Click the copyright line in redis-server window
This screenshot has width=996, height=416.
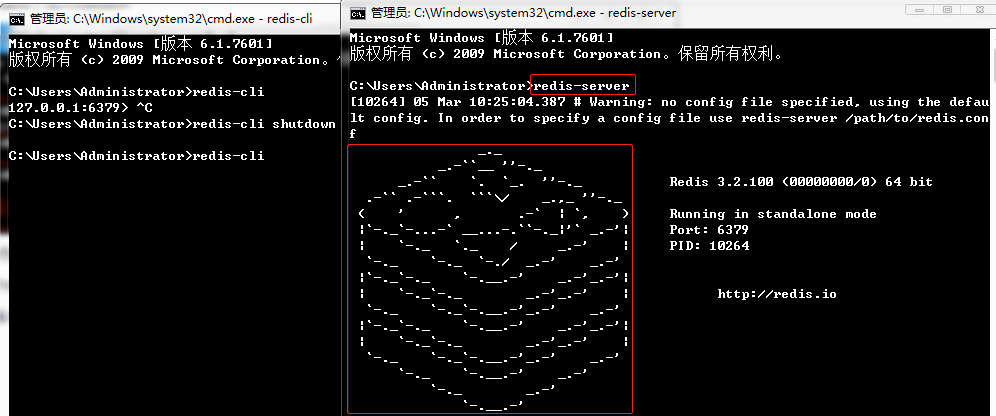coord(567,54)
